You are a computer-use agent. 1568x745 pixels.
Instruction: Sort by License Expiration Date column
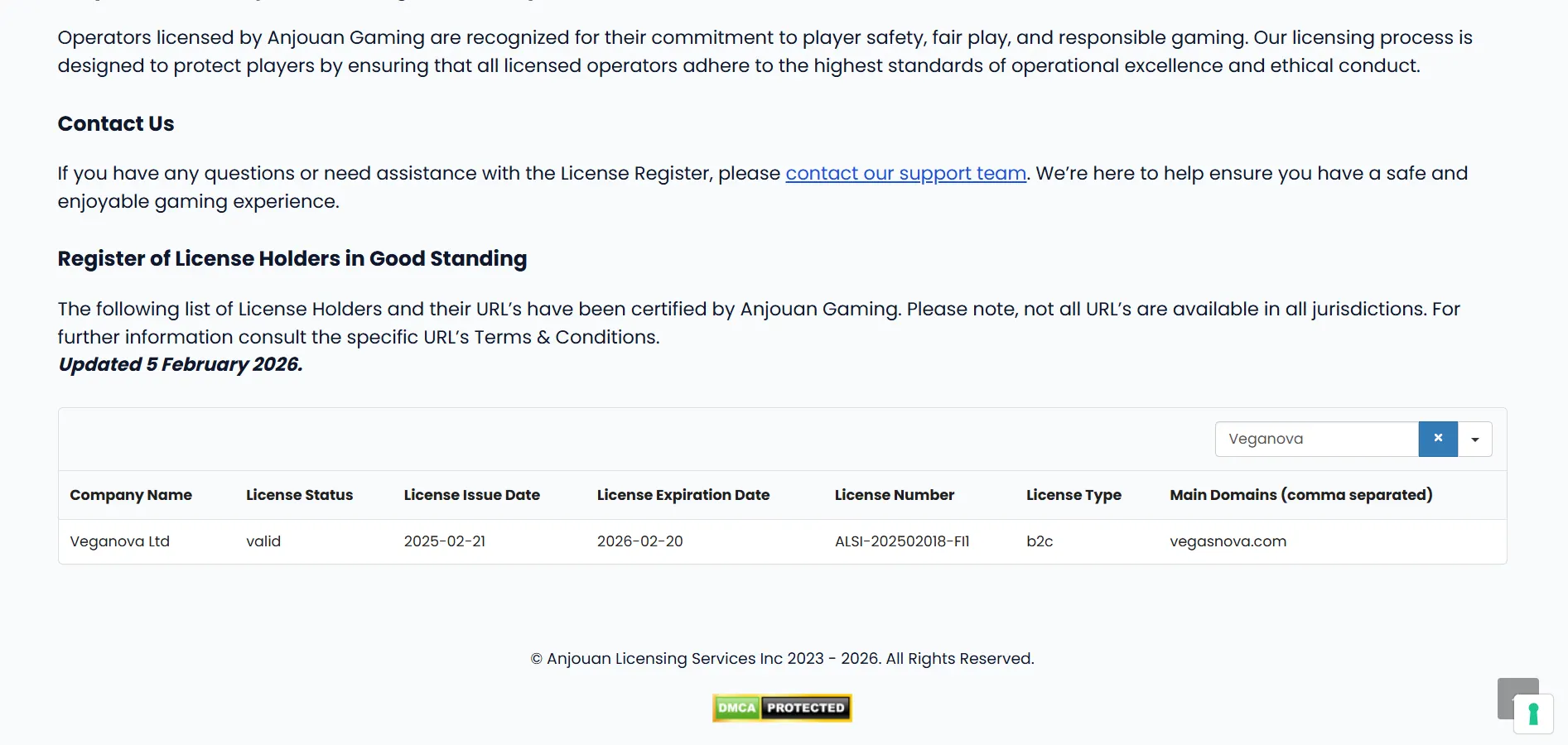click(683, 495)
